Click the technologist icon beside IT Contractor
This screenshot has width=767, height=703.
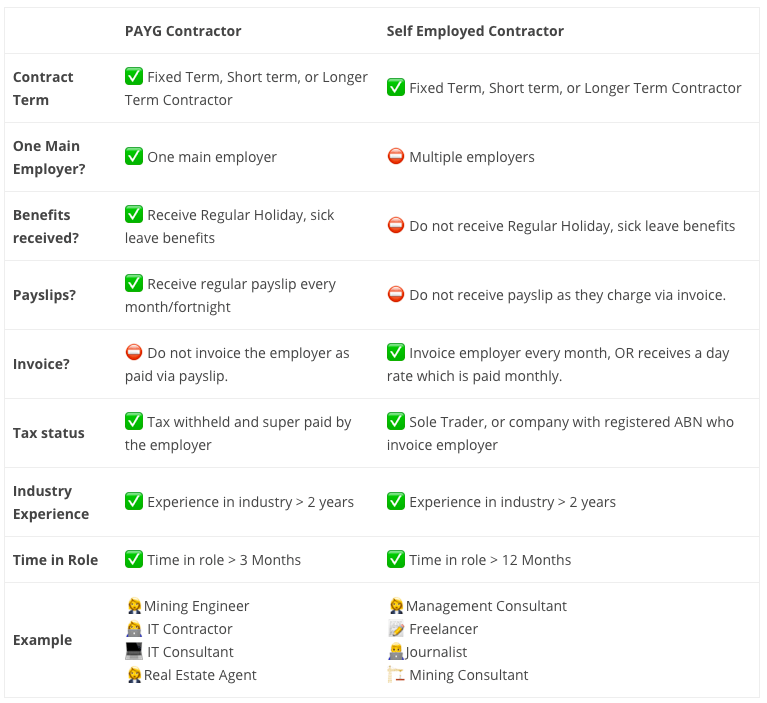click(134, 628)
